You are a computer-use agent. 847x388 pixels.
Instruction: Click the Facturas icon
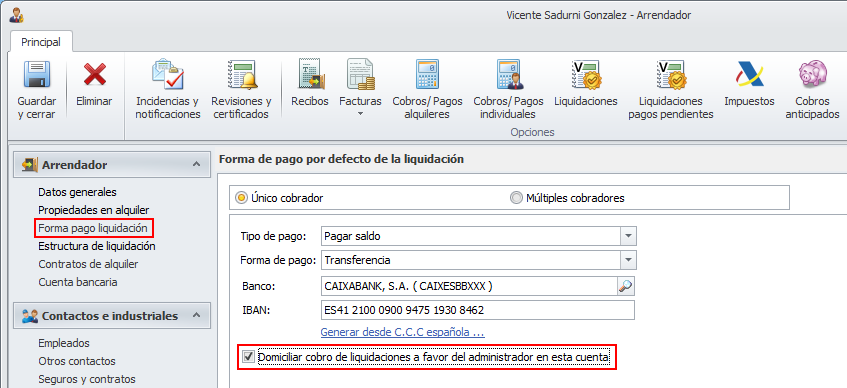click(360, 75)
